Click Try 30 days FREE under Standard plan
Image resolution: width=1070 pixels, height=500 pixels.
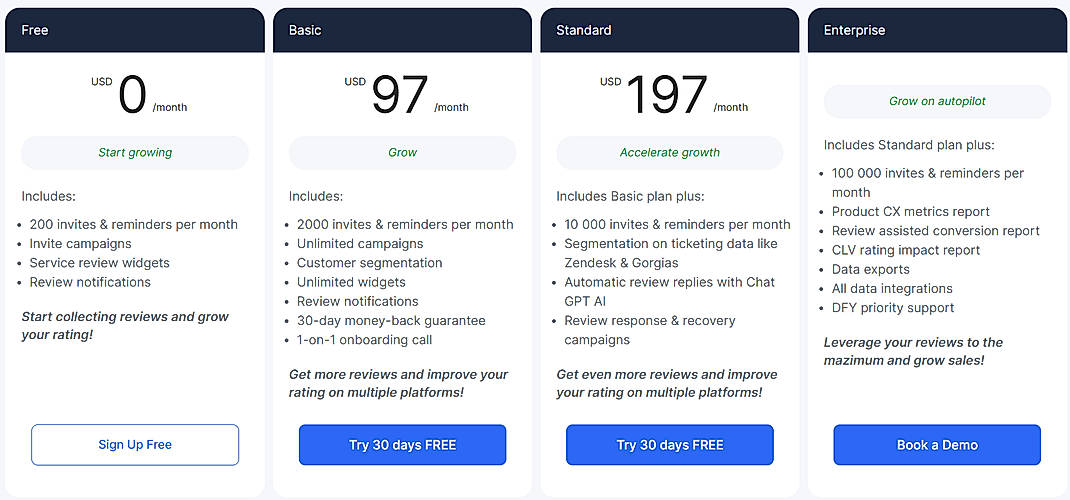pyautogui.click(x=670, y=445)
